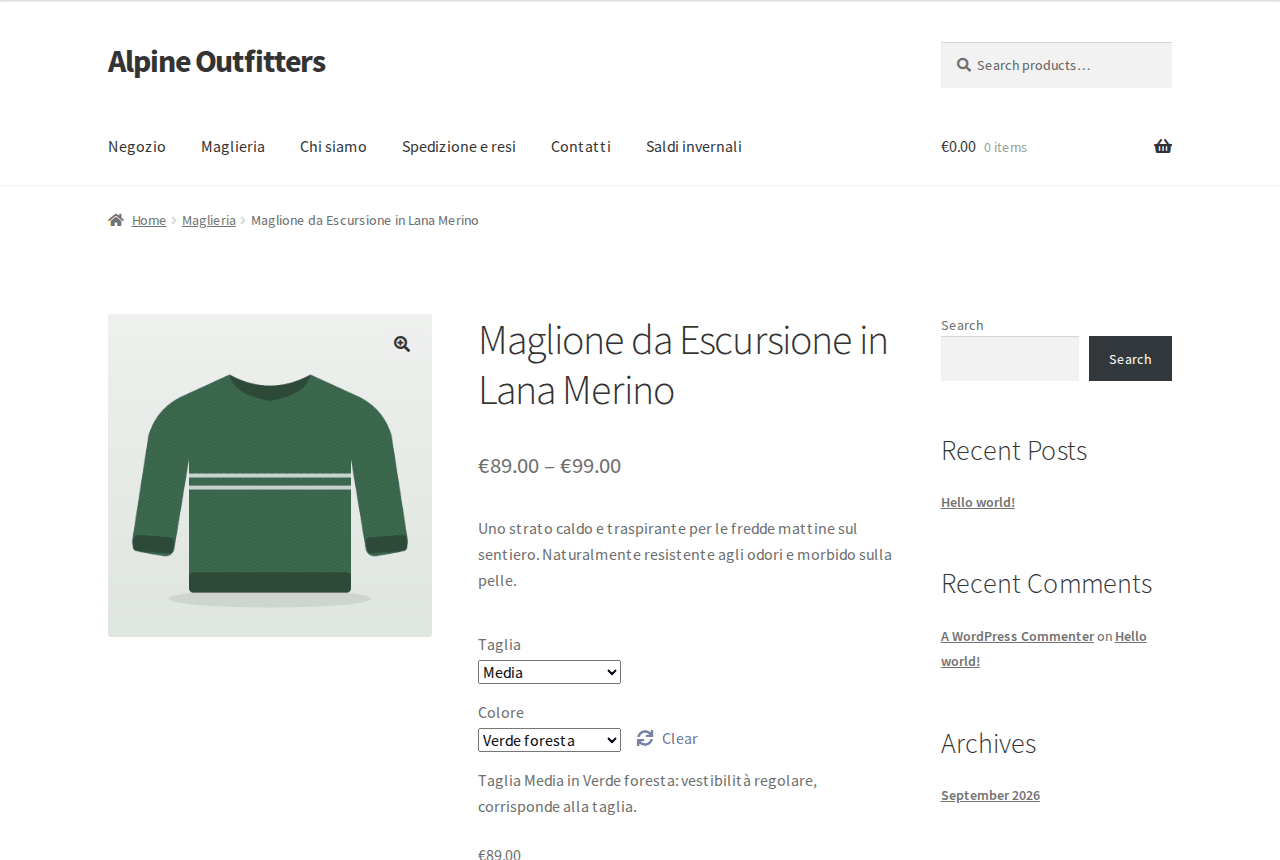Click the Recent Posts heading
This screenshot has height=860, width=1280.
(x=1014, y=450)
